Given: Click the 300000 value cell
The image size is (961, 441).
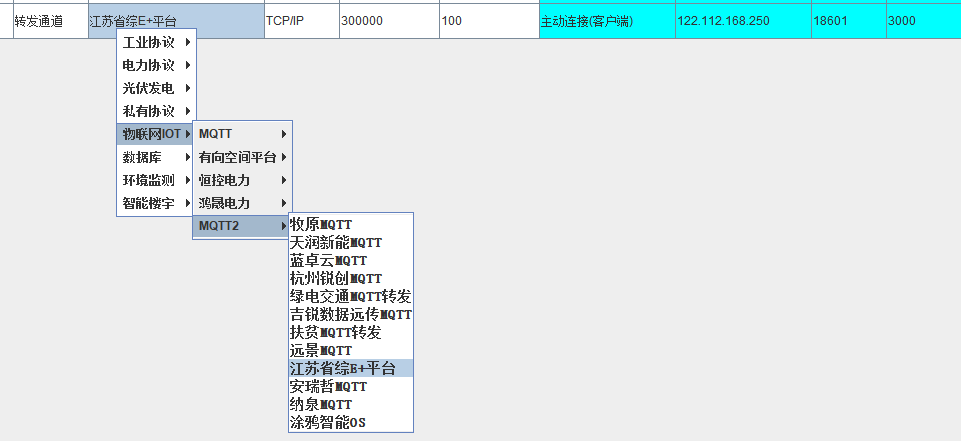Looking at the screenshot, I should pos(389,21).
